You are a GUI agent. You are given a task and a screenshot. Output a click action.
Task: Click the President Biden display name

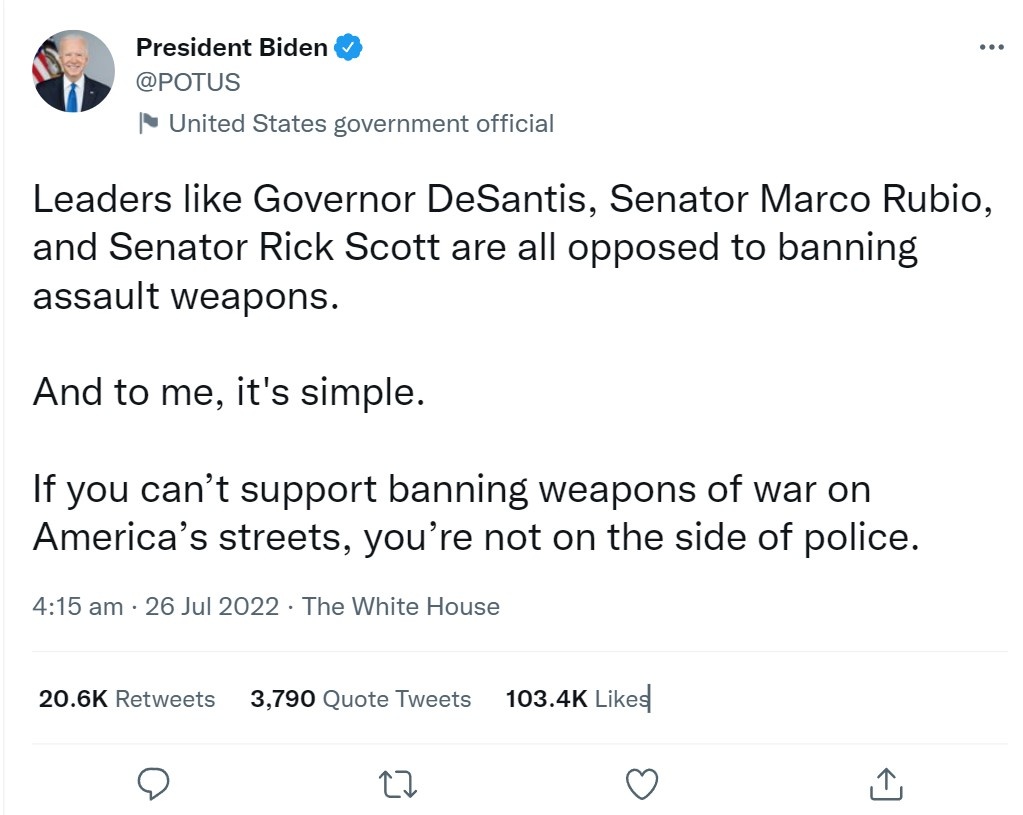tap(231, 47)
